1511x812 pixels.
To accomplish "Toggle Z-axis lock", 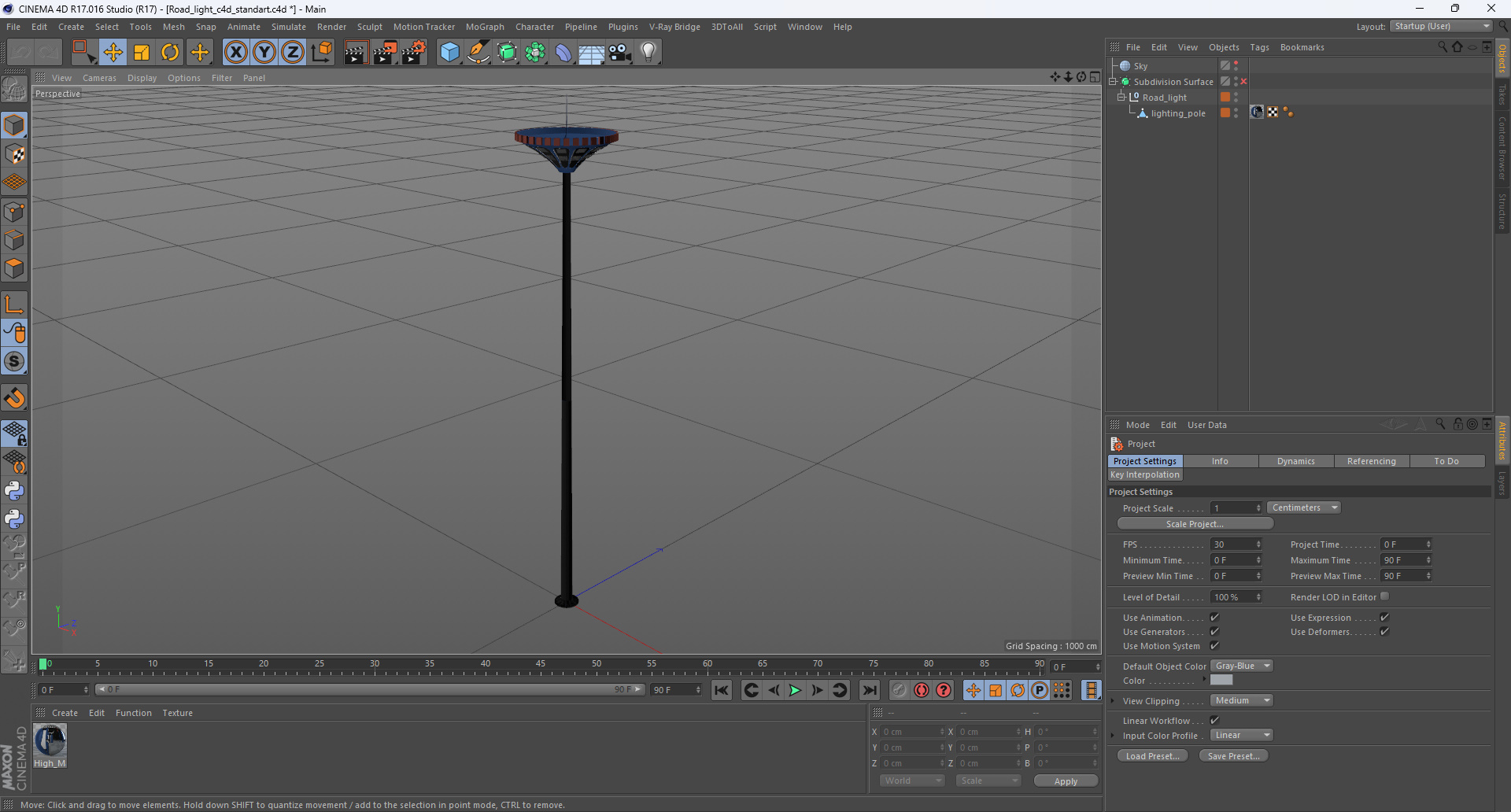I will (x=293, y=53).
